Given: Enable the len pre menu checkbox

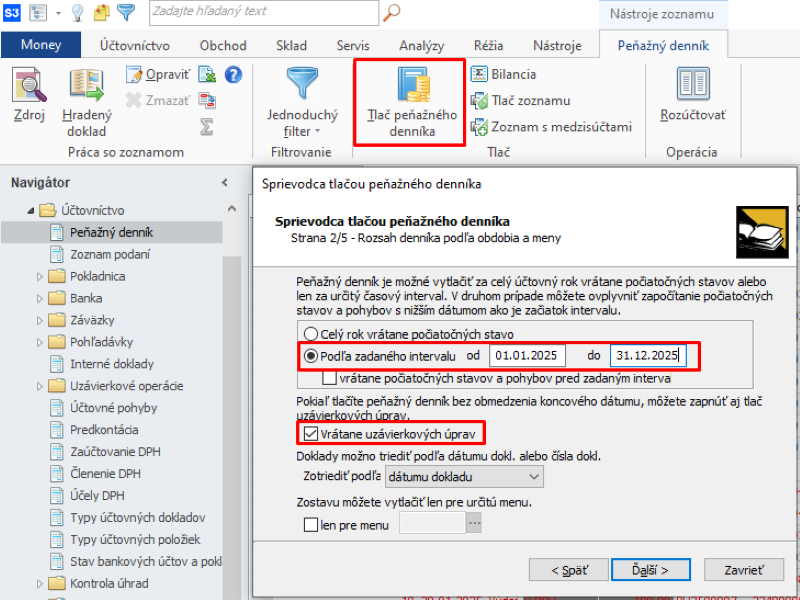Looking at the screenshot, I should click(310, 523).
